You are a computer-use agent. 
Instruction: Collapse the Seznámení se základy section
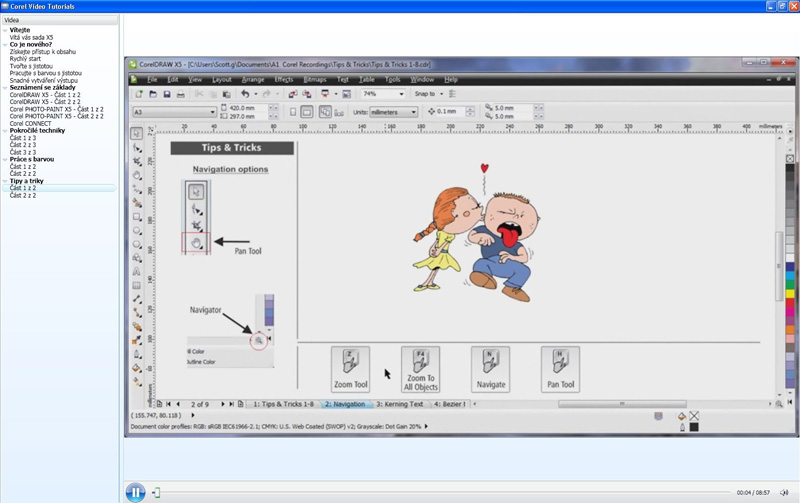click(5, 87)
